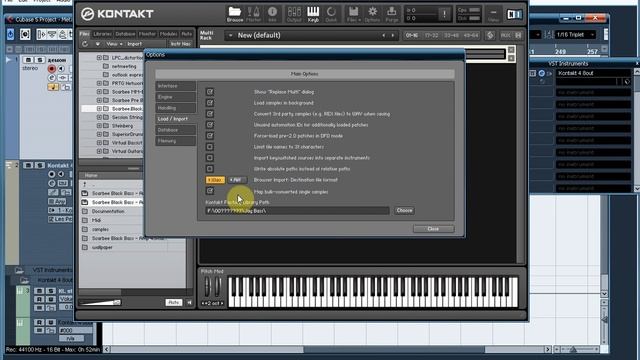This screenshot has height=360, width=640.
Task: Expand the Session Strings folder
Action: coord(99,117)
